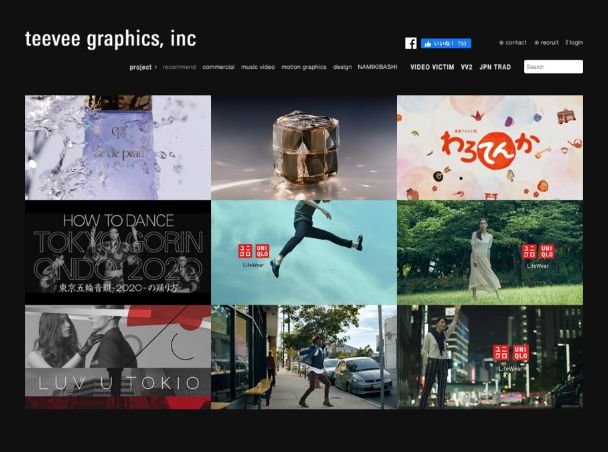Select the motion graphics category

[304, 67]
